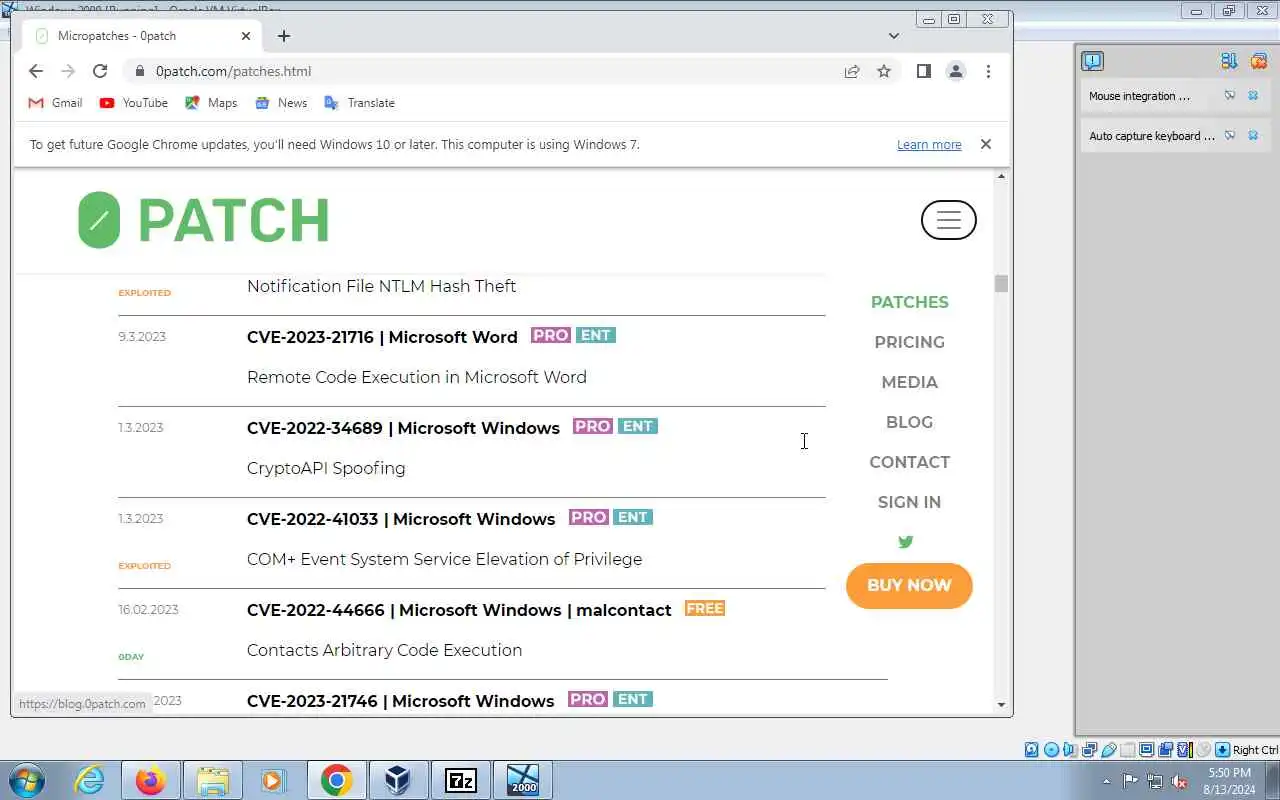1280x800 pixels.
Task: Click CVE-2022-41033 | Microsoft Windows entry
Action: [401, 519]
